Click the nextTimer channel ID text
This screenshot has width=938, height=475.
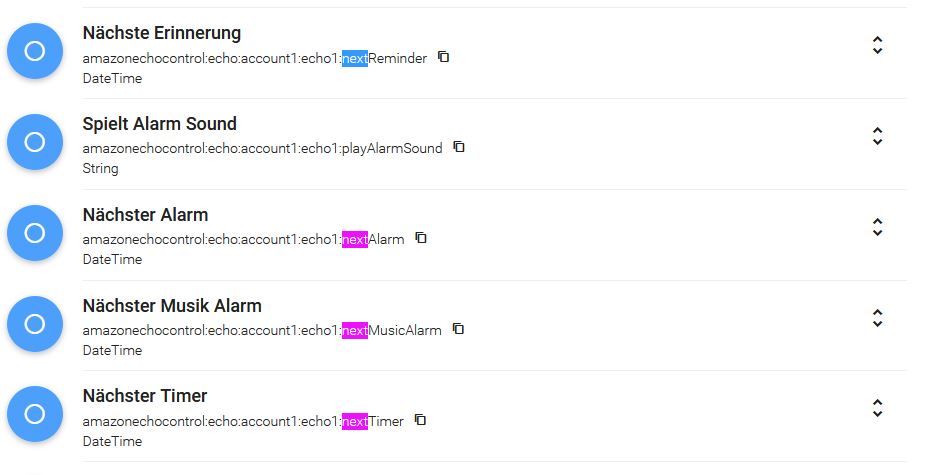[x=243, y=421]
